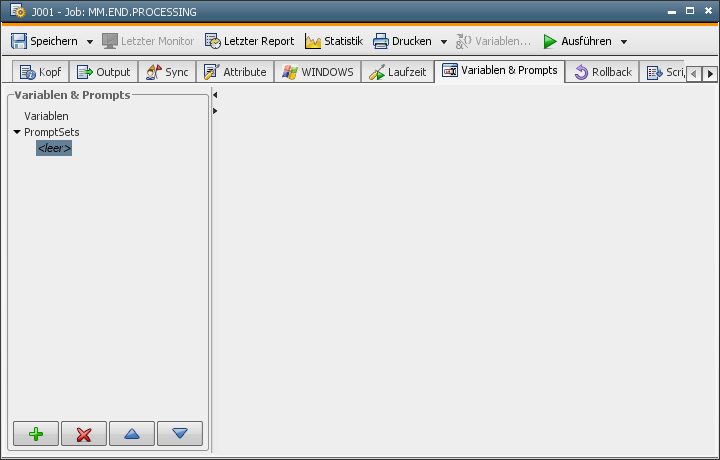Click the job icon in title bar

[18, 11]
